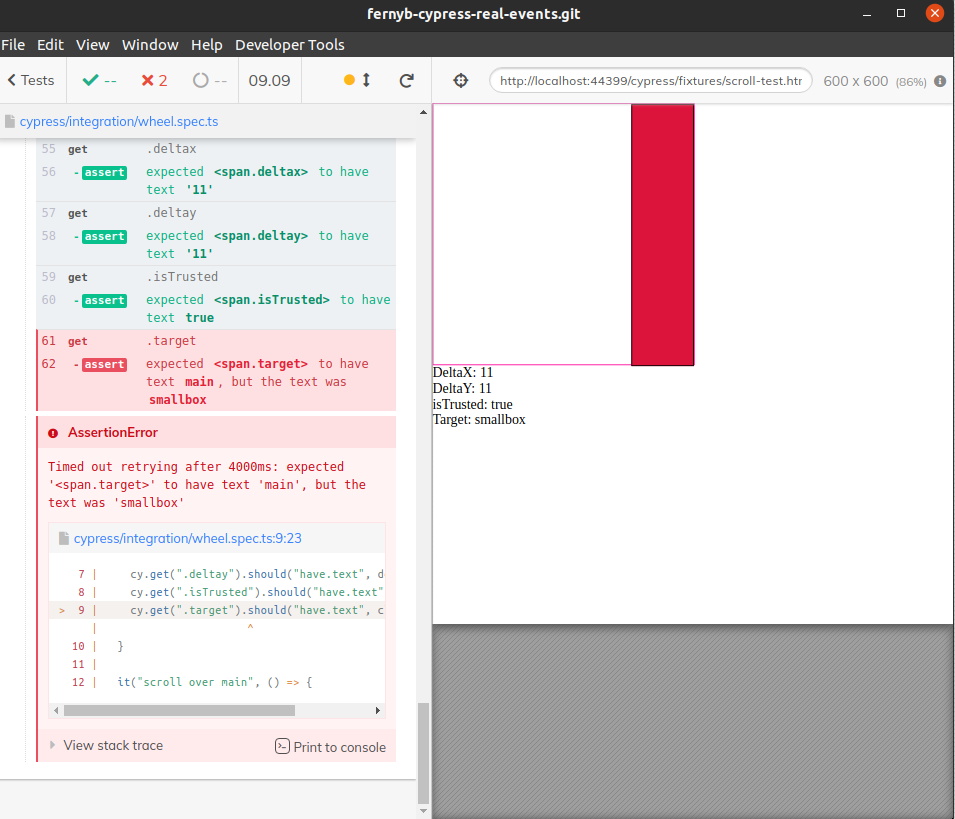
Task: Click the 'DeltaY: 11' text in preview
Action: 462,388
